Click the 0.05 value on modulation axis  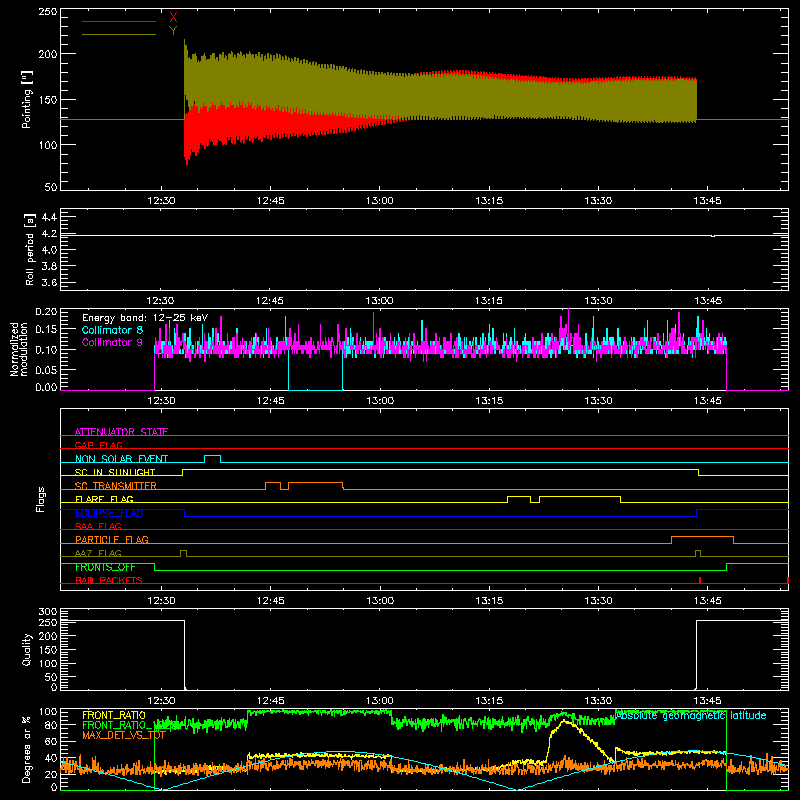pyautogui.click(x=46, y=369)
